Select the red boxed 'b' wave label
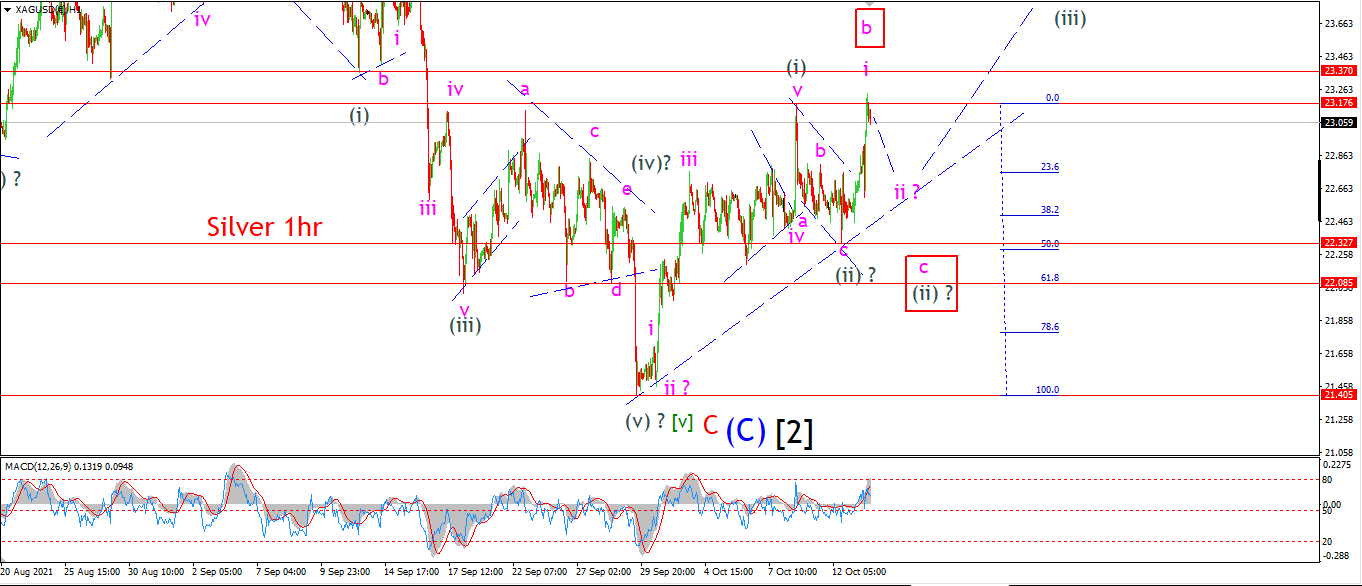The image size is (1362, 586). (867, 28)
